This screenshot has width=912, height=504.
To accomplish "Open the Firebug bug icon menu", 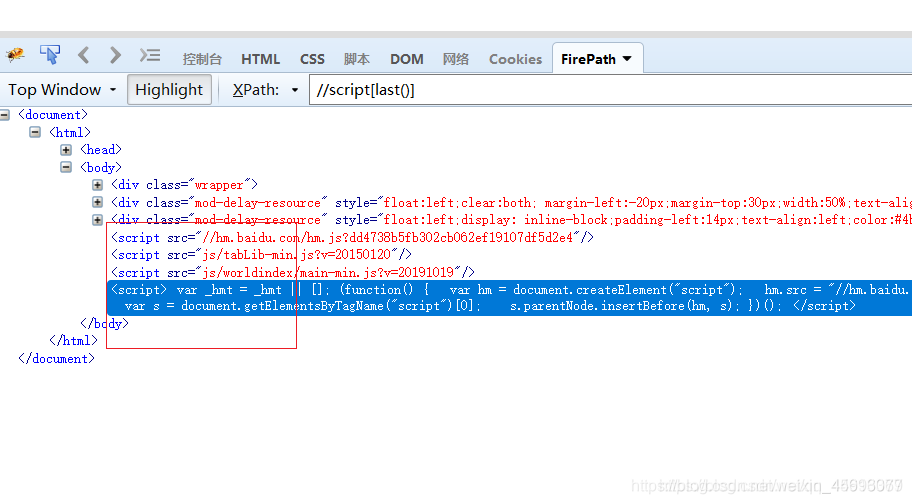I will coord(15,55).
